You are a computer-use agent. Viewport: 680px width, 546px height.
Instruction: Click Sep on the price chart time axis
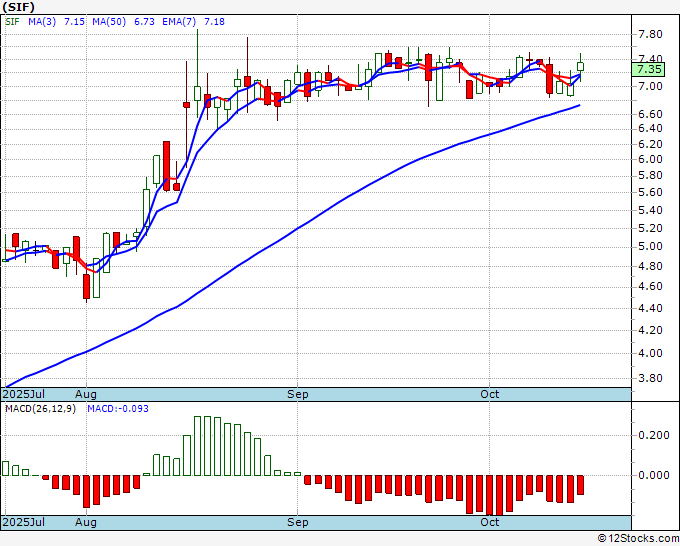[x=298, y=394]
